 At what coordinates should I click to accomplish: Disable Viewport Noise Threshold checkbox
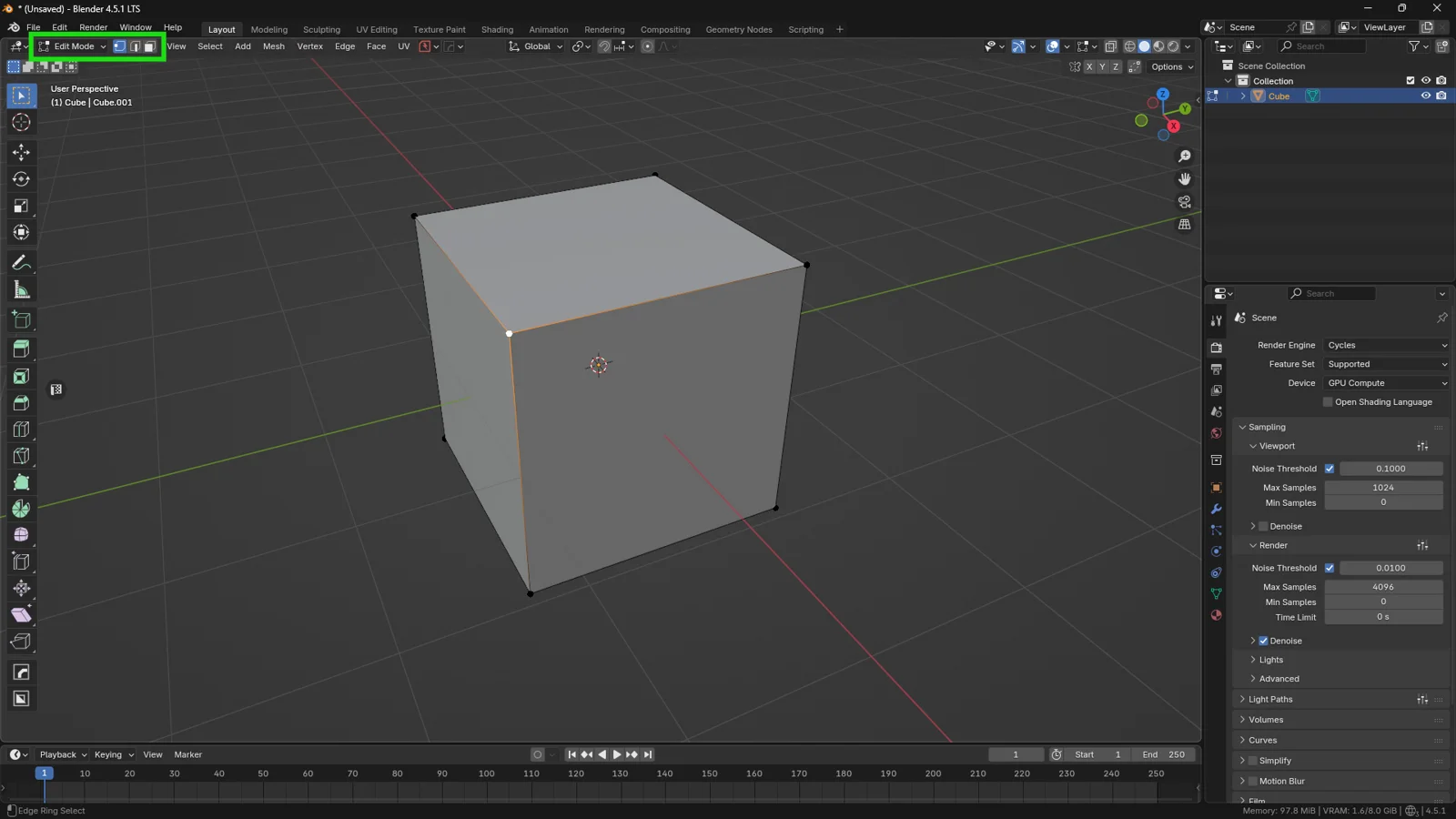tap(1330, 469)
